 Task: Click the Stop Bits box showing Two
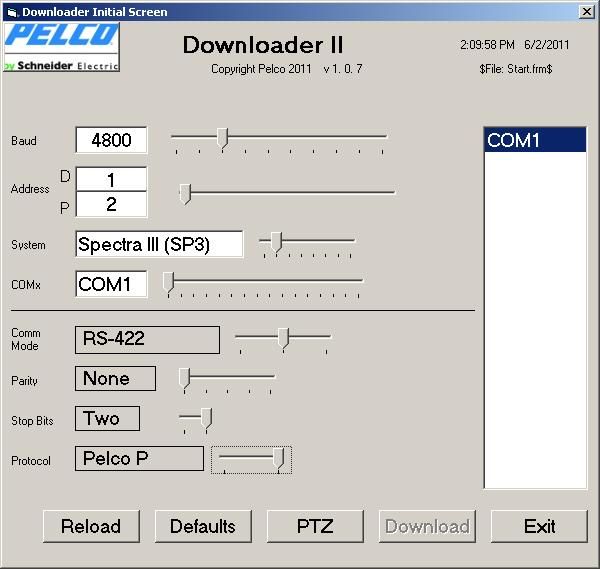pyautogui.click(x=108, y=419)
